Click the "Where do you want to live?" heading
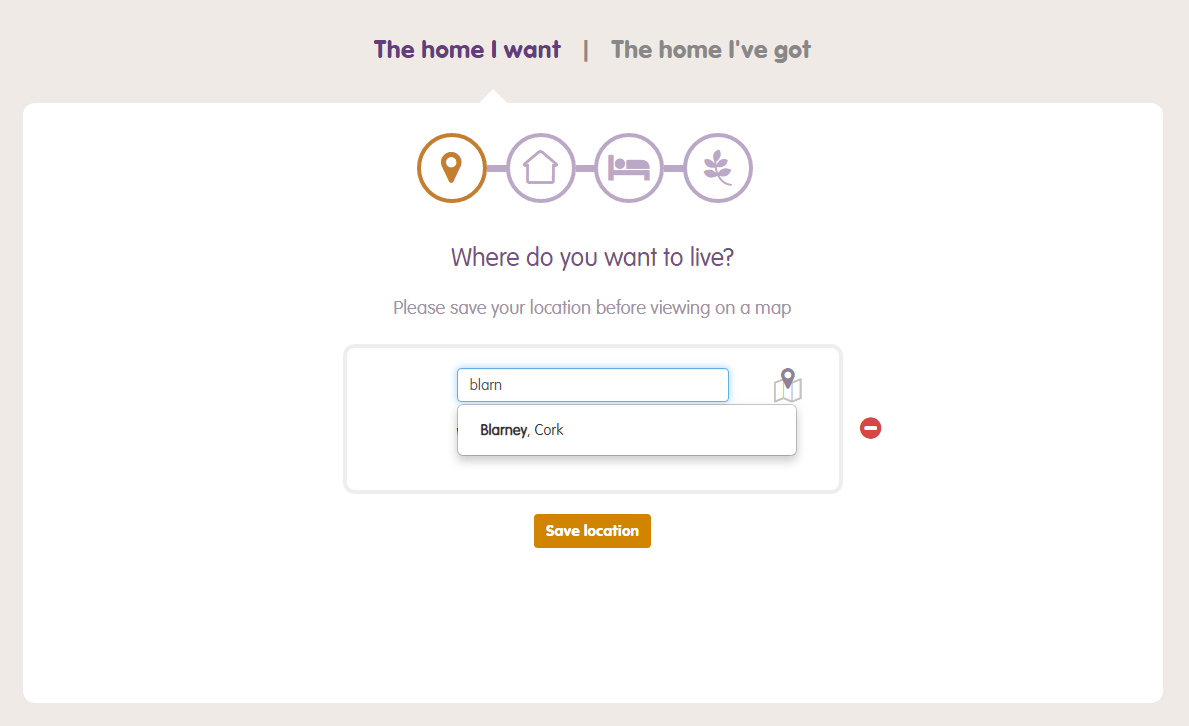Image resolution: width=1189 pixels, height=726 pixels. 592,257
